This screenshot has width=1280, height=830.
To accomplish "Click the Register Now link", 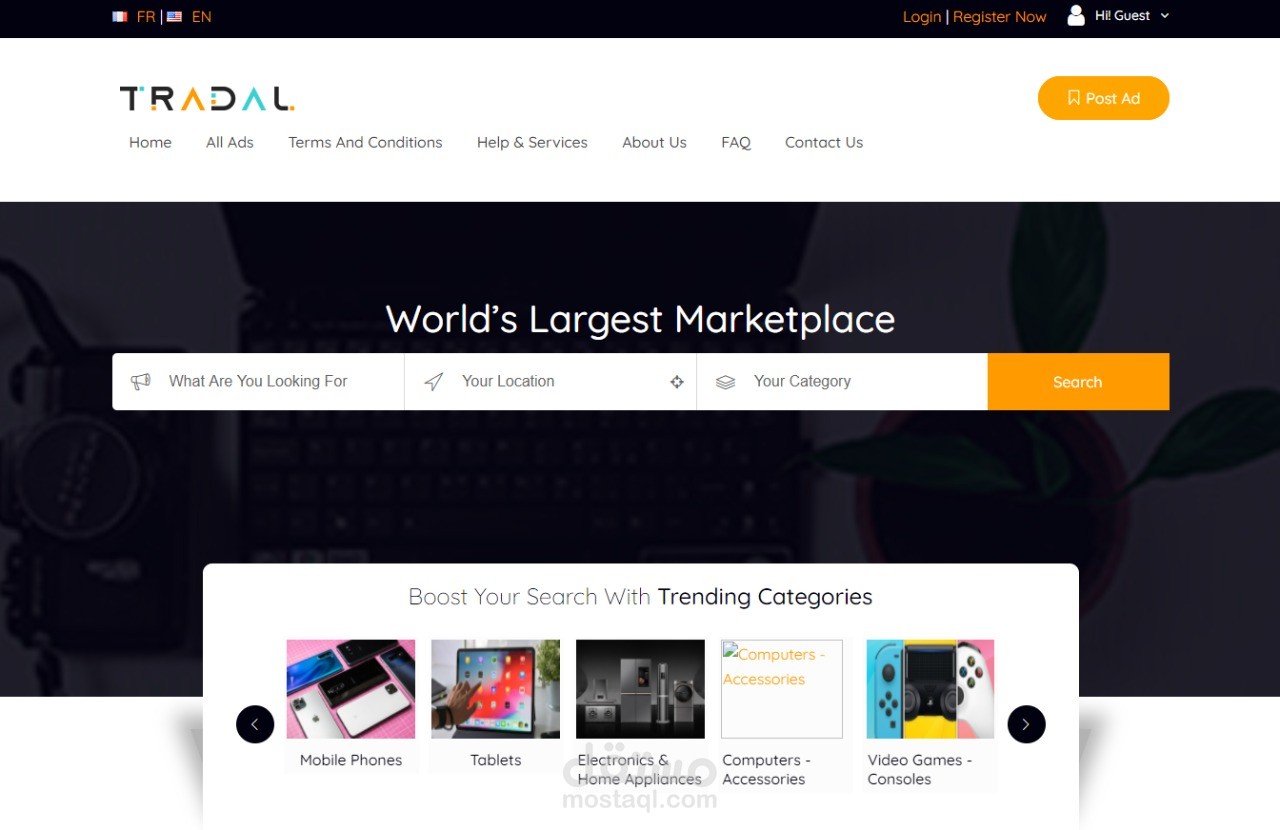I will coord(1000,17).
